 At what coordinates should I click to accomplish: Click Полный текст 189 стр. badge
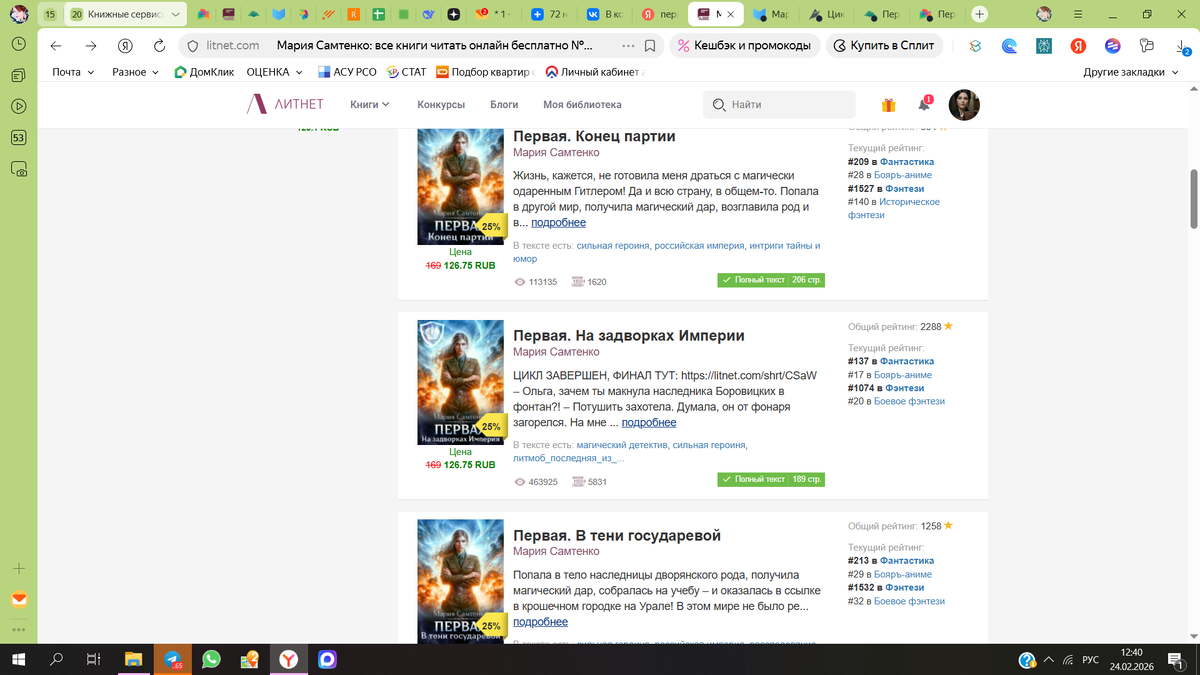pyautogui.click(x=771, y=480)
